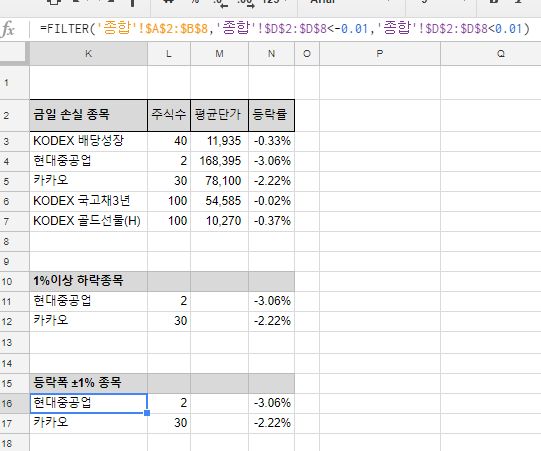
Task: Click the 54,585 cell
Action: (219, 201)
